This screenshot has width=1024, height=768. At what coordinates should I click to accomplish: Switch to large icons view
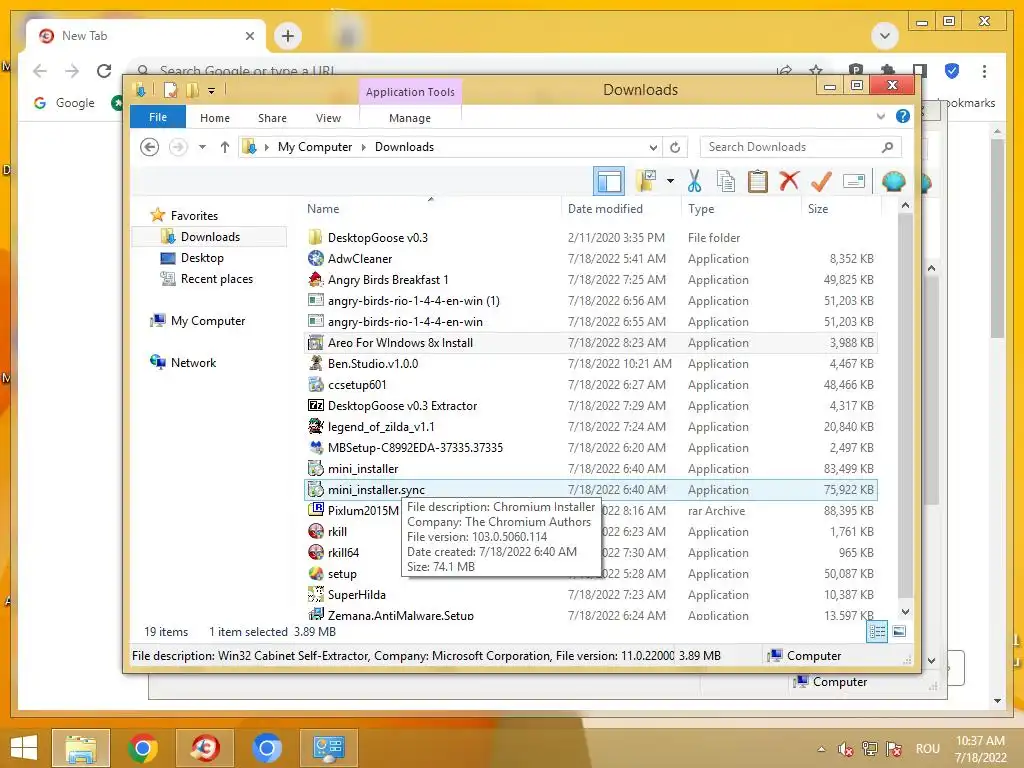click(899, 632)
